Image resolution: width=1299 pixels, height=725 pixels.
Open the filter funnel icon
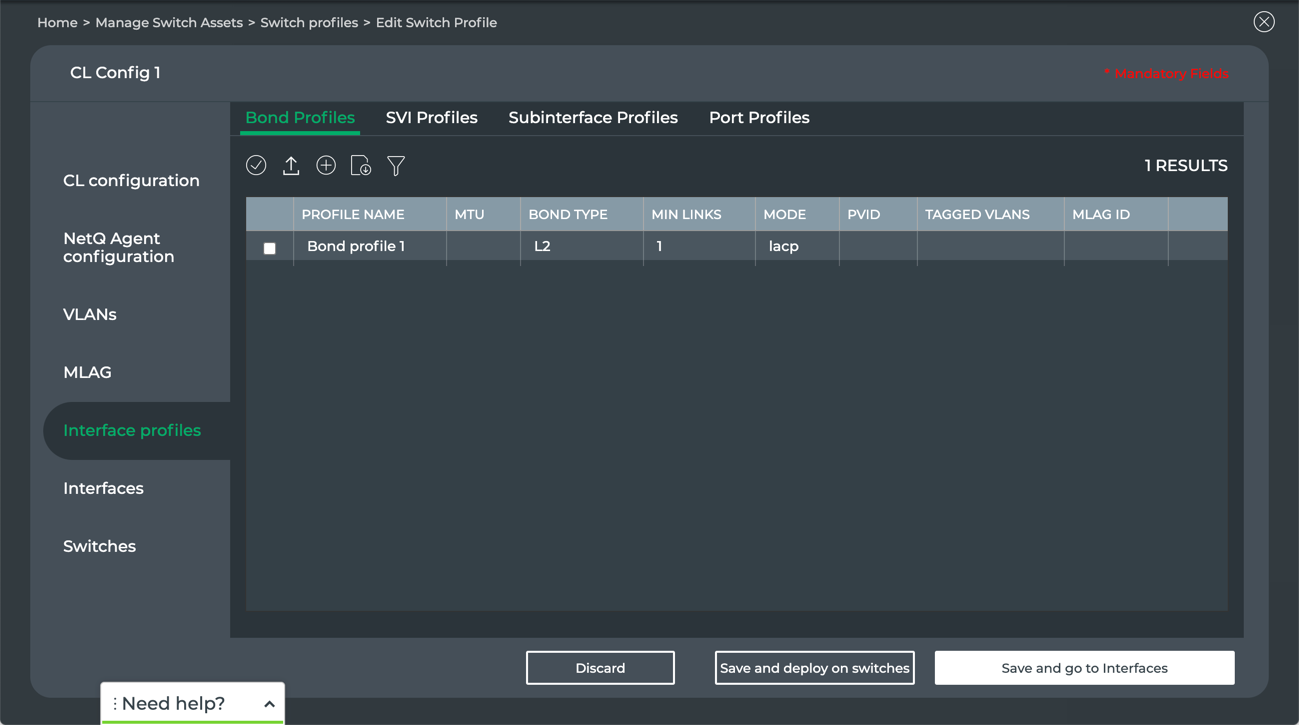point(396,166)
